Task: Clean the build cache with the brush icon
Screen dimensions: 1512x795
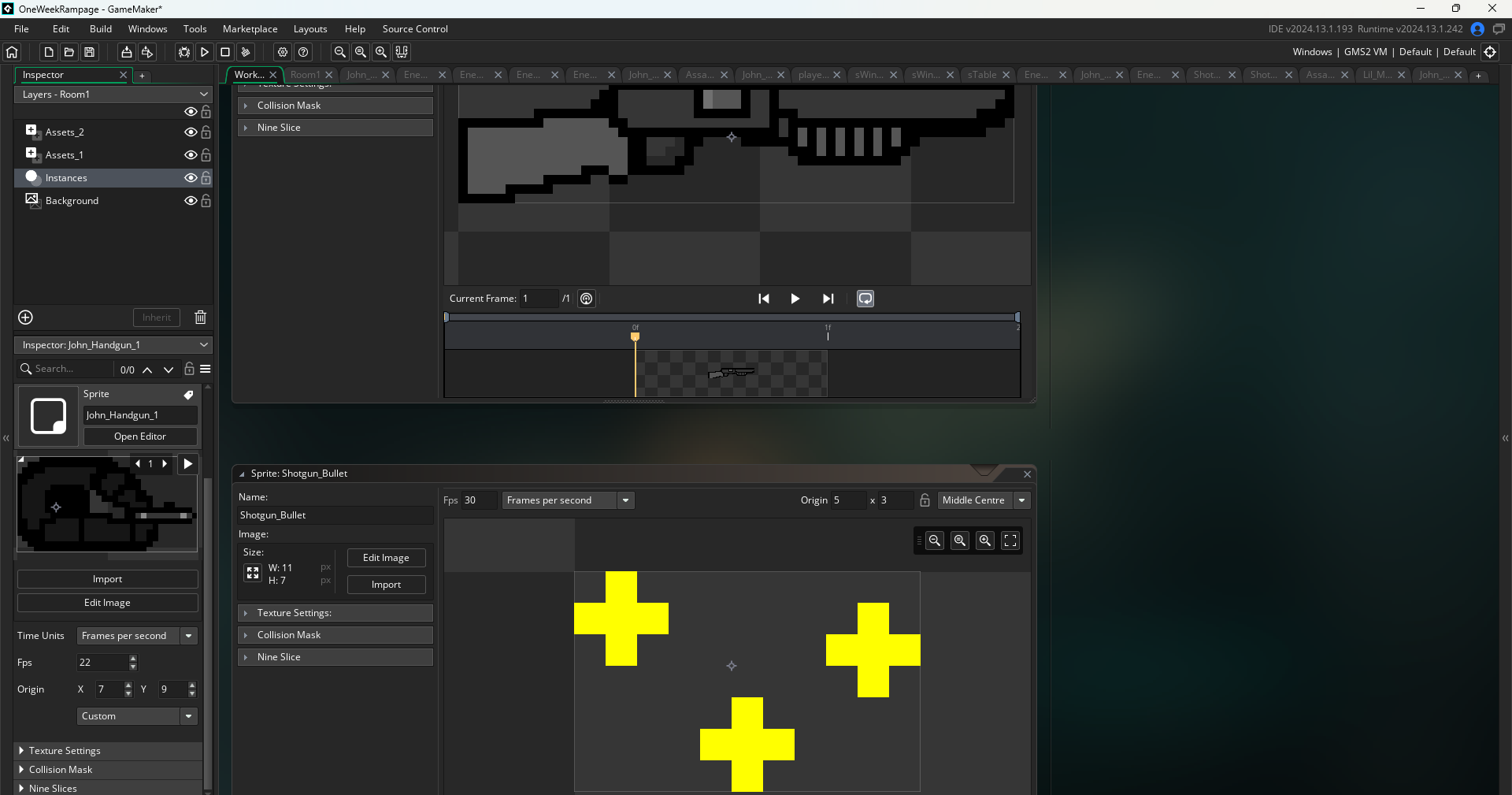Action: pyautogui.click(x=246, y=52)
